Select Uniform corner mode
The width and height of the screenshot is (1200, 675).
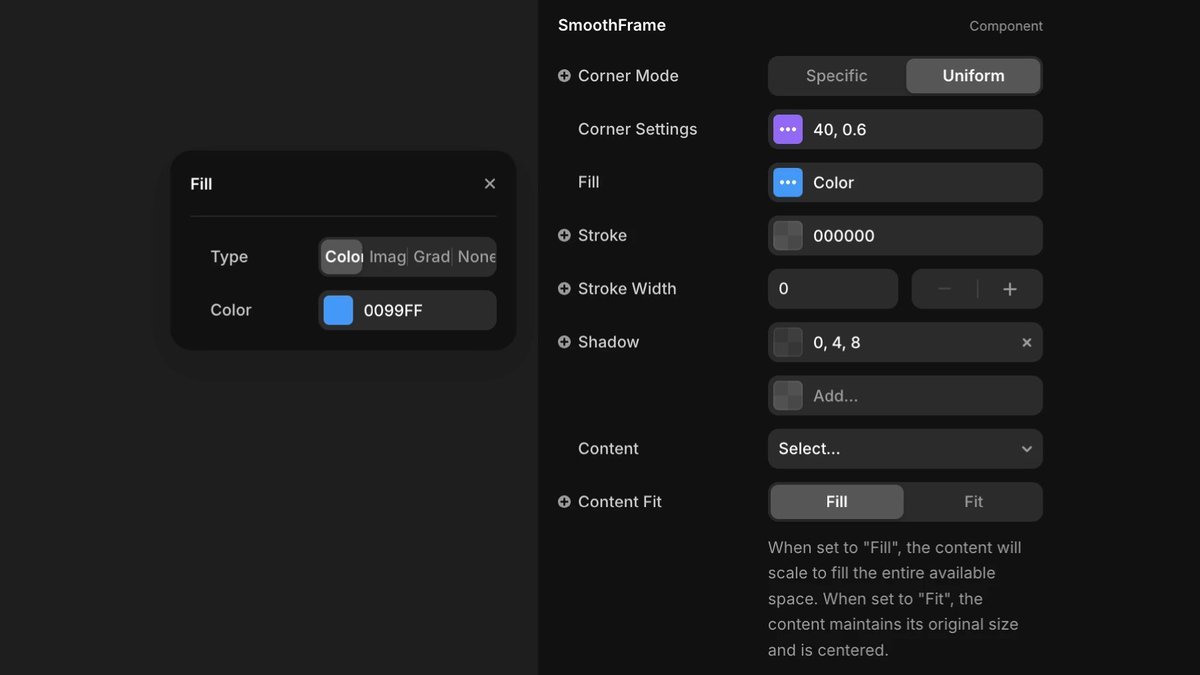coord(973,76)
